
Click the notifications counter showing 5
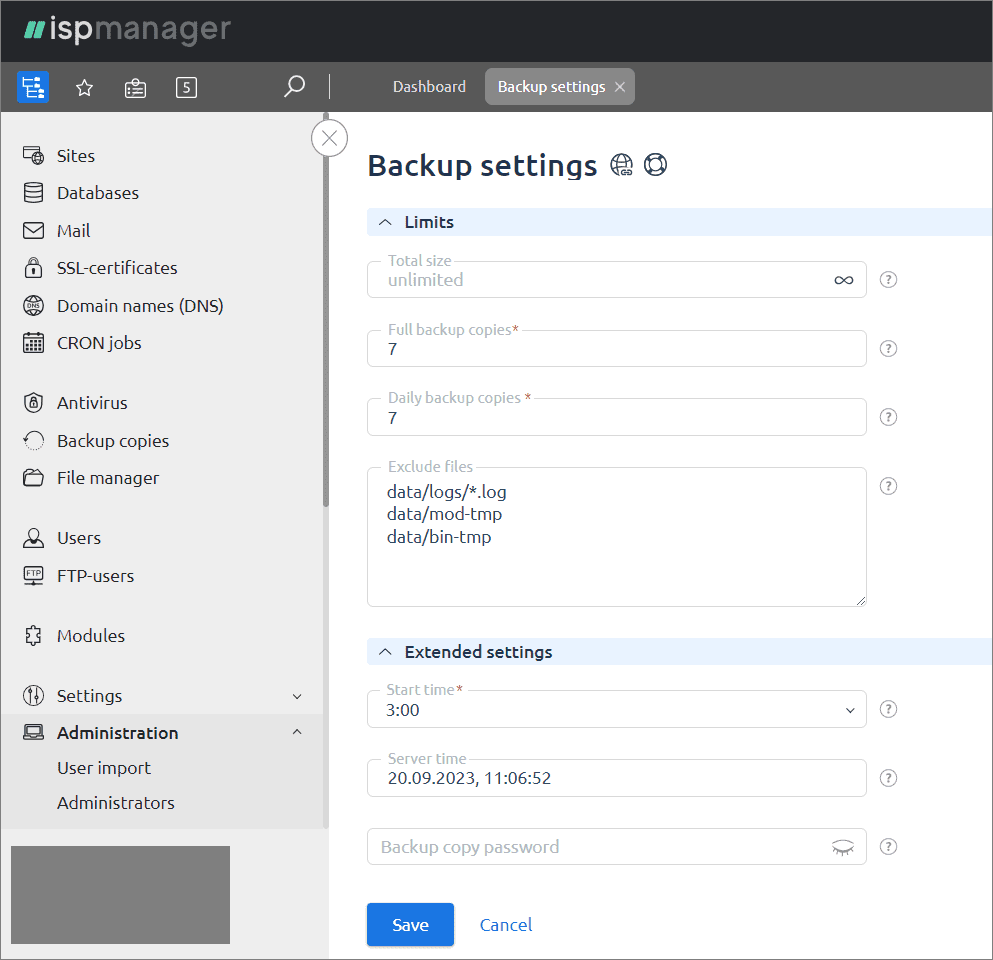(186, 87)
